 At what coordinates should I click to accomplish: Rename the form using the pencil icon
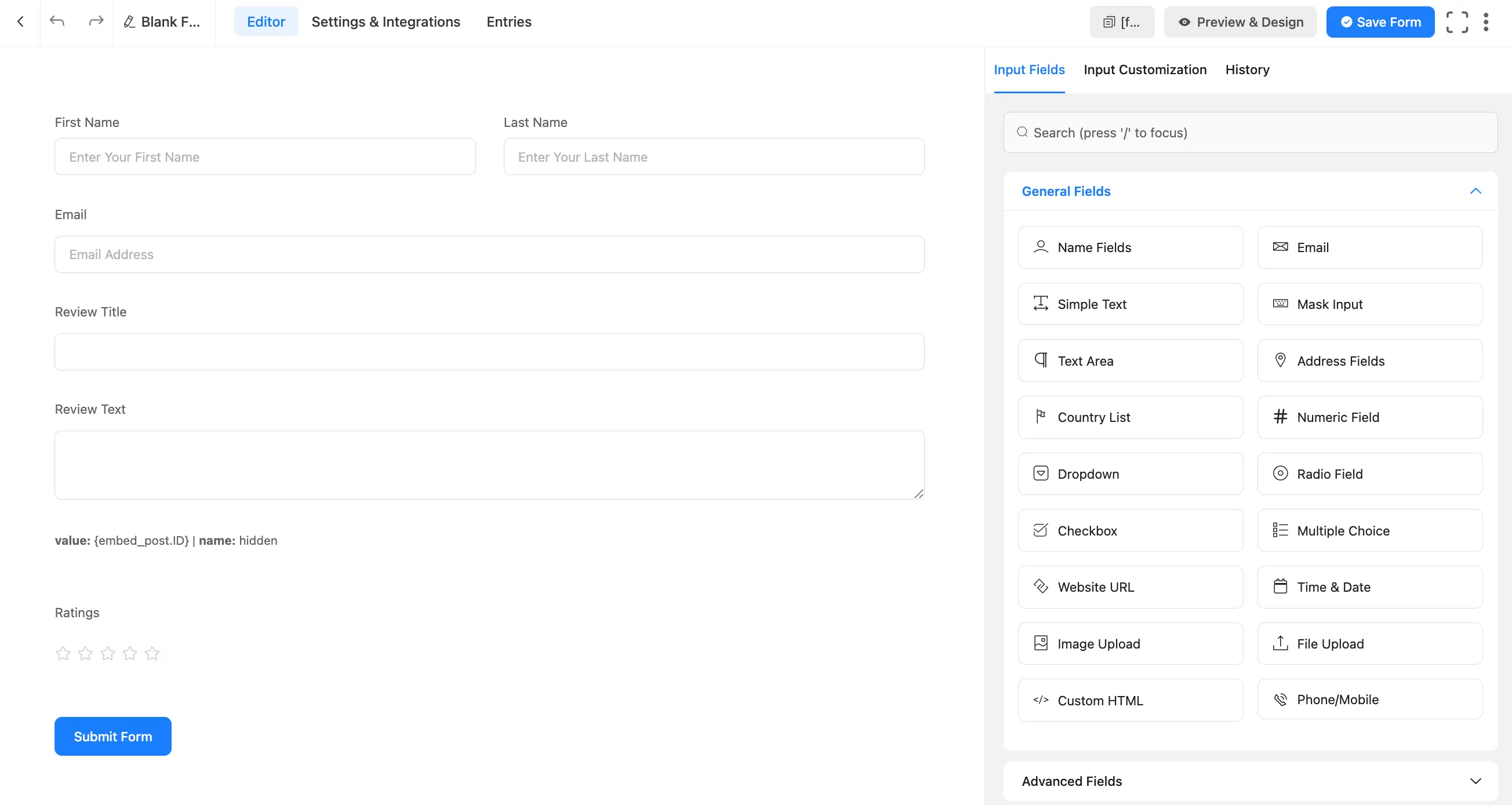(129, 21)
